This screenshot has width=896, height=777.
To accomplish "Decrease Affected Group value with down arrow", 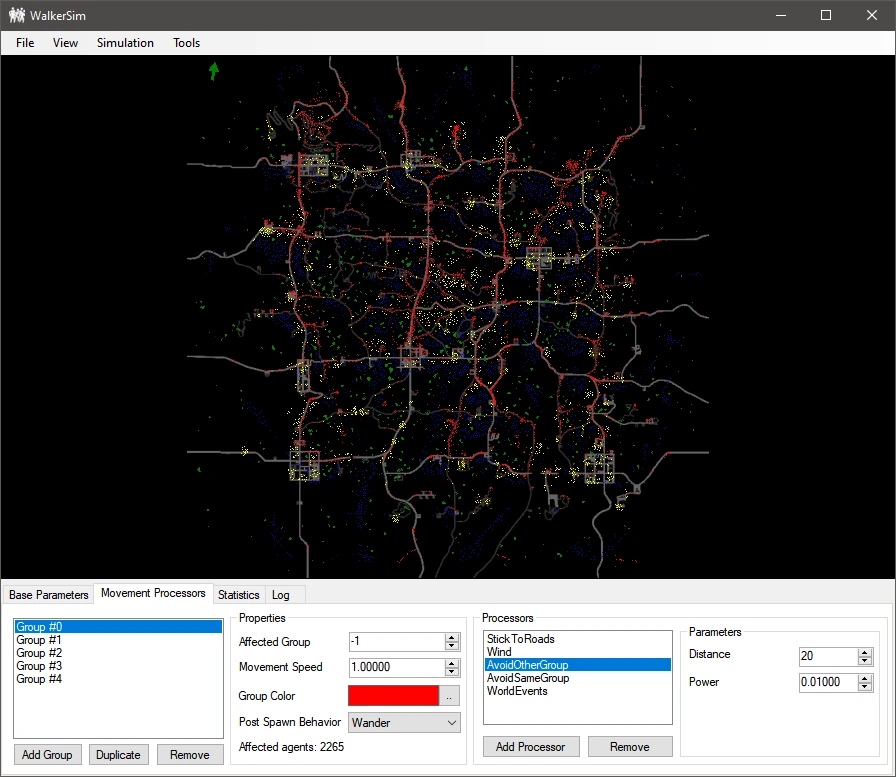I will pos(452,647).
